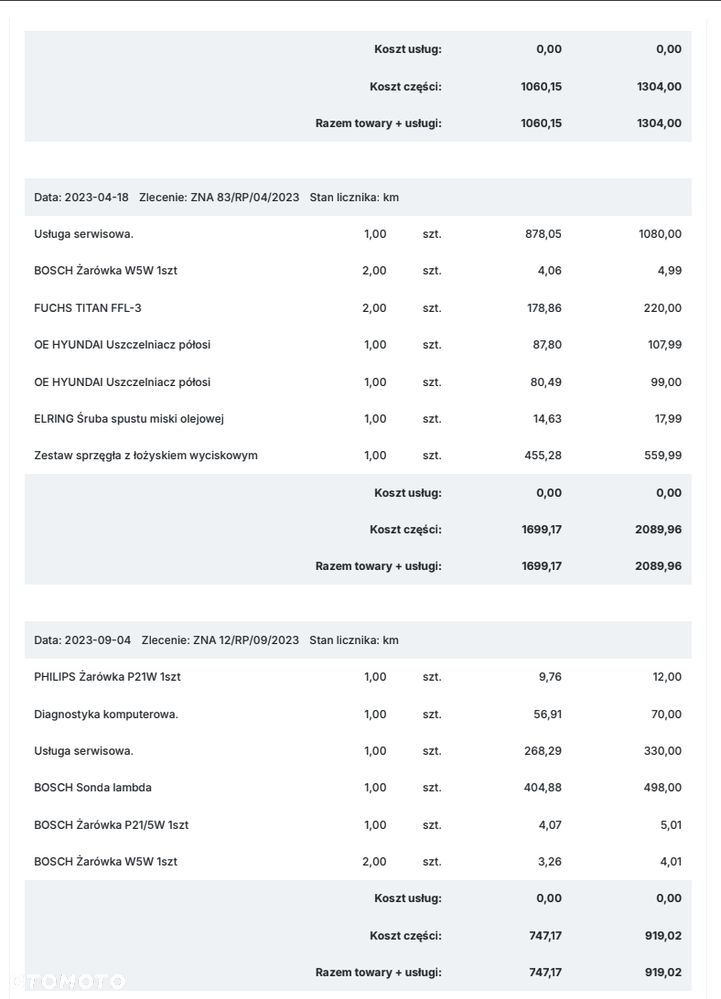Select Zestaw sprzęgła z łożyskiem wyciskowym row
Screen dimensions: 721x999
point(358,456)
